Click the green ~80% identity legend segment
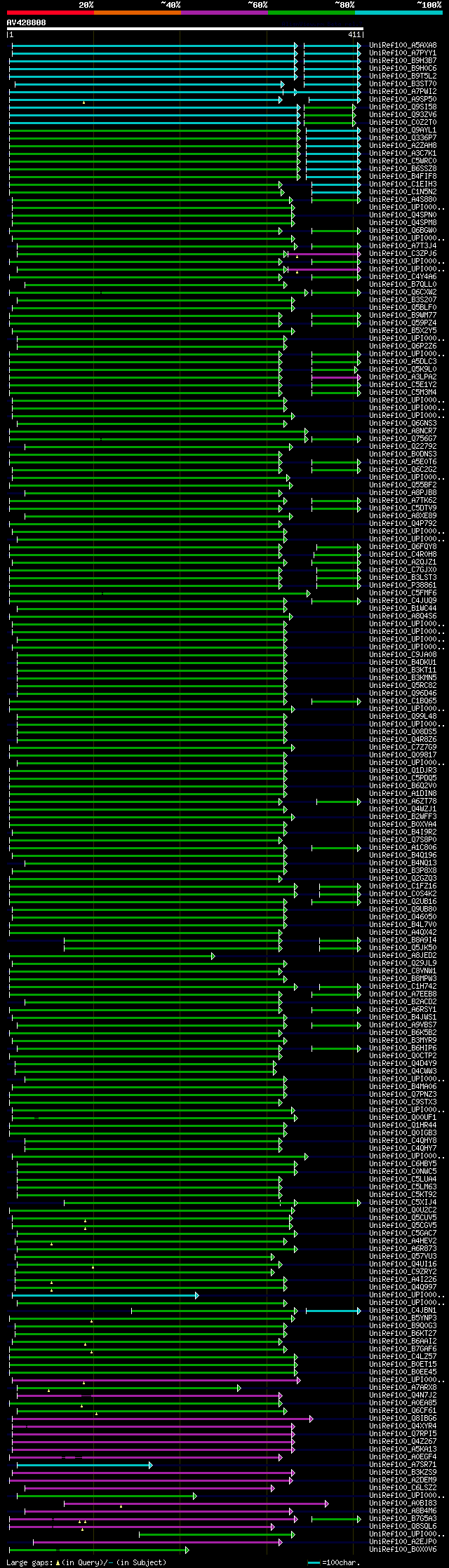449x1568 pixels. 311,13
